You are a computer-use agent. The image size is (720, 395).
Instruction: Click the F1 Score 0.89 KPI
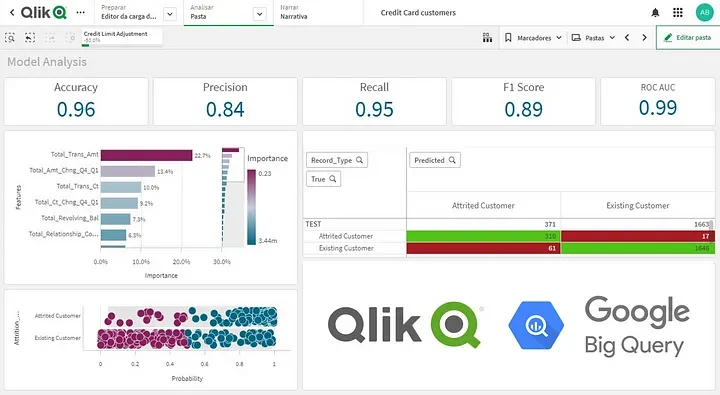tap(523, 101)
